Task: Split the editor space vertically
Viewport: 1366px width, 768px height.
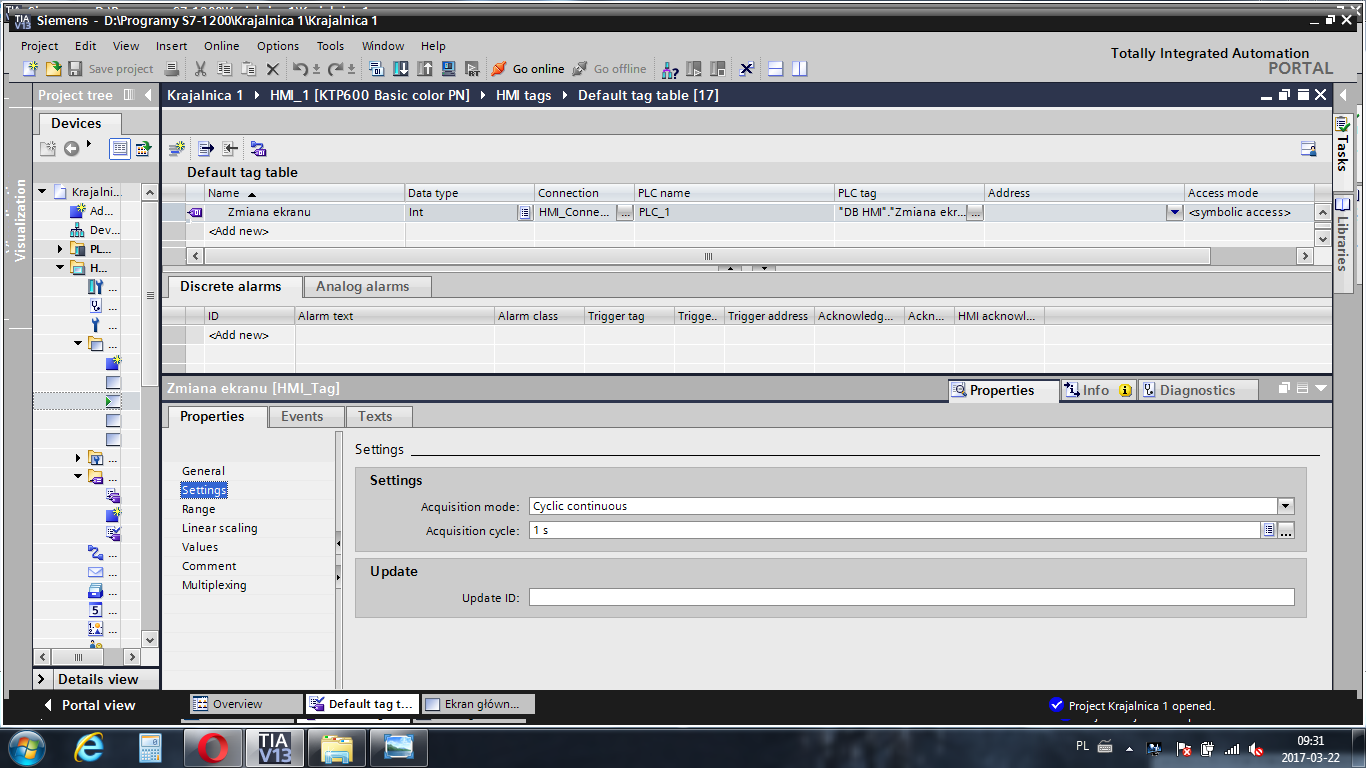Action: pyautogui.click(x=799, y=69)
